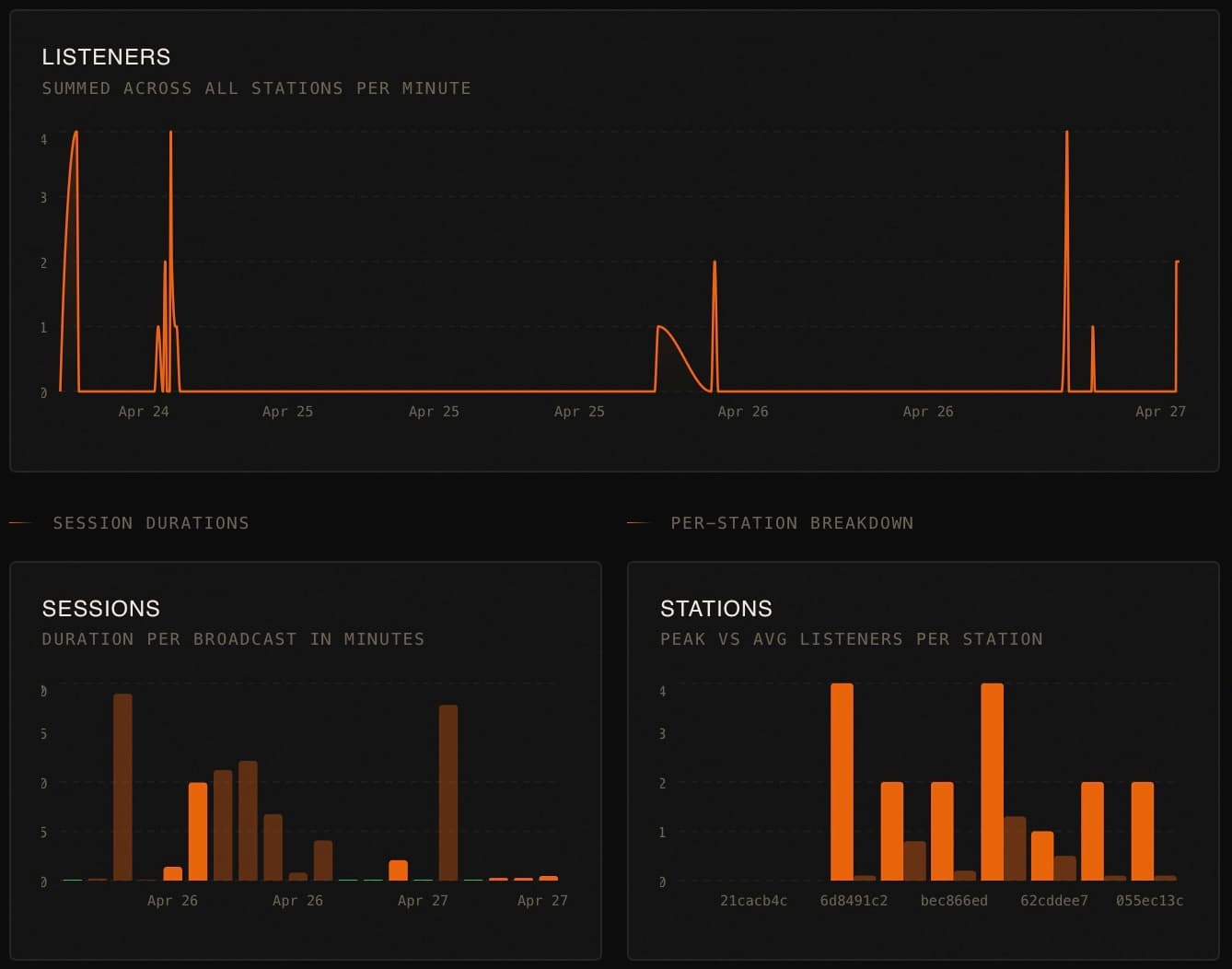
Task: Click the dark average bar for station 62cddee7
Action: point(1065,869)
